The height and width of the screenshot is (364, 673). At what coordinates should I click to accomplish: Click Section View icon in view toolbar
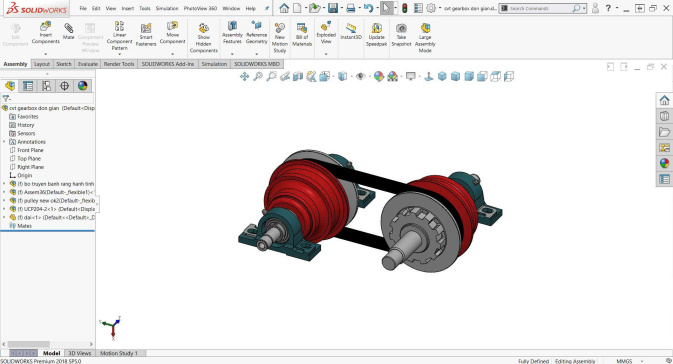point(298,76)
